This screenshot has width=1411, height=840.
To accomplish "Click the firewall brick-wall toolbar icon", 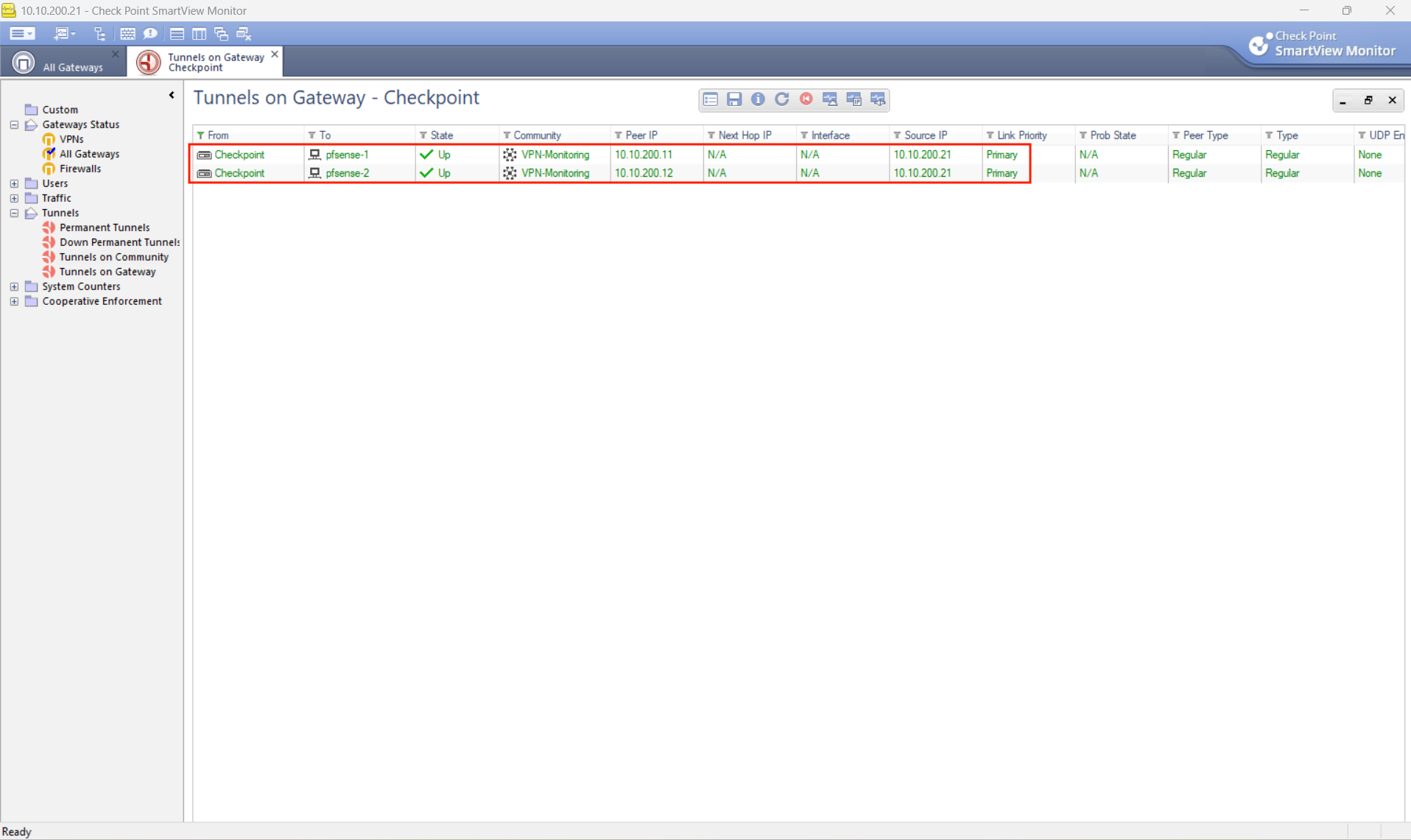I will pyautogui.click(x=127, y=34).
